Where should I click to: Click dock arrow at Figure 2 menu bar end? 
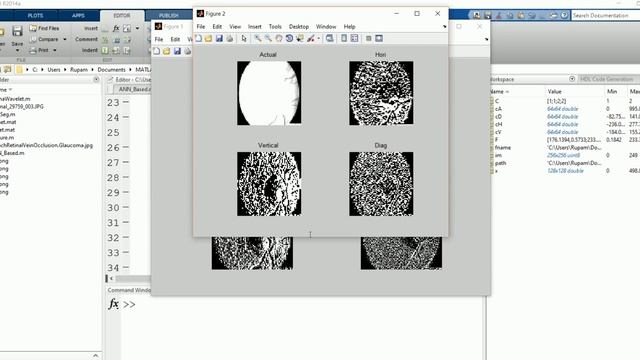tap(444, 27)
